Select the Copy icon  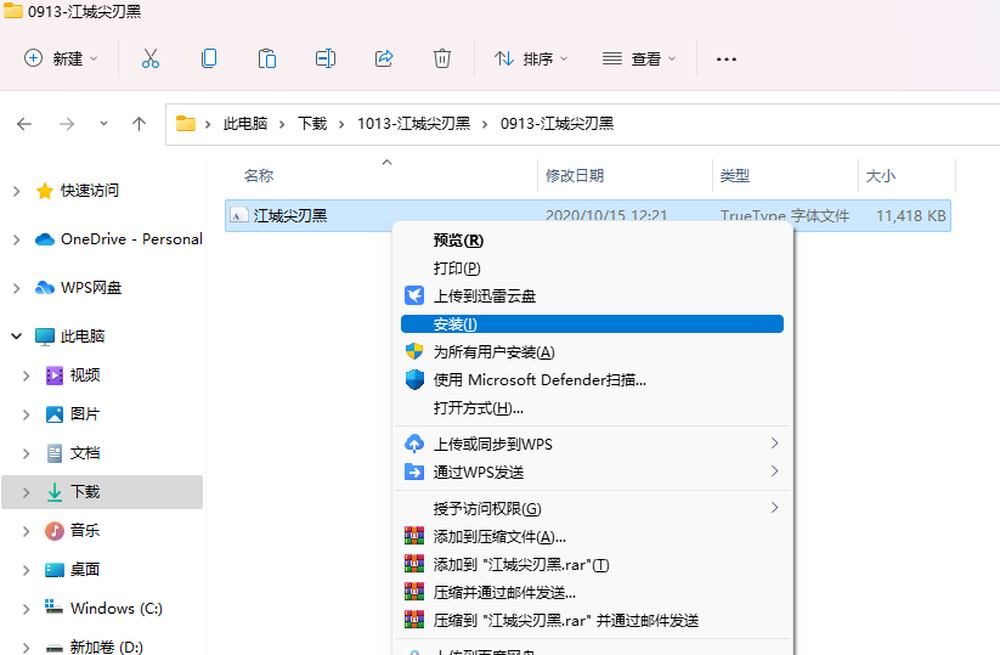click(209, 58)
